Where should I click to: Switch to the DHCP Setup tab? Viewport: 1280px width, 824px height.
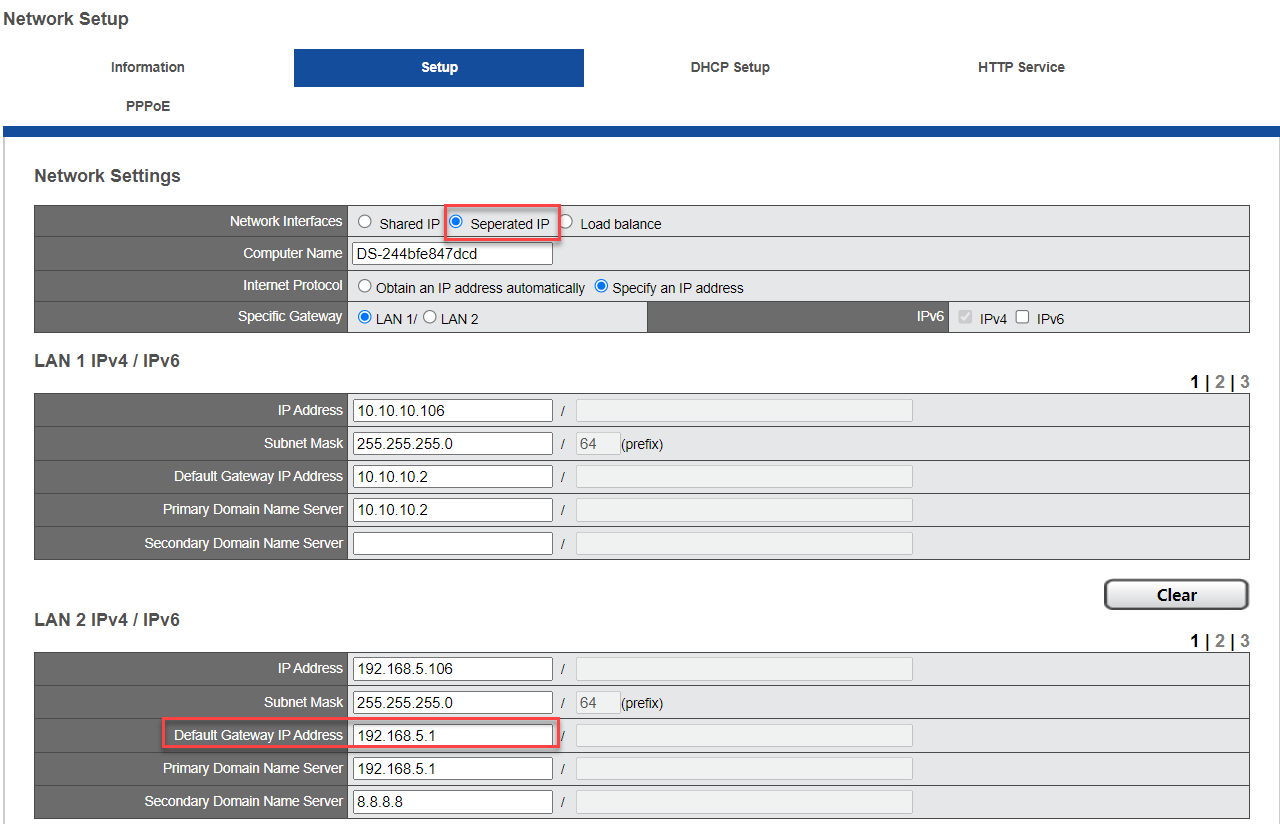(x=730, y=67)
